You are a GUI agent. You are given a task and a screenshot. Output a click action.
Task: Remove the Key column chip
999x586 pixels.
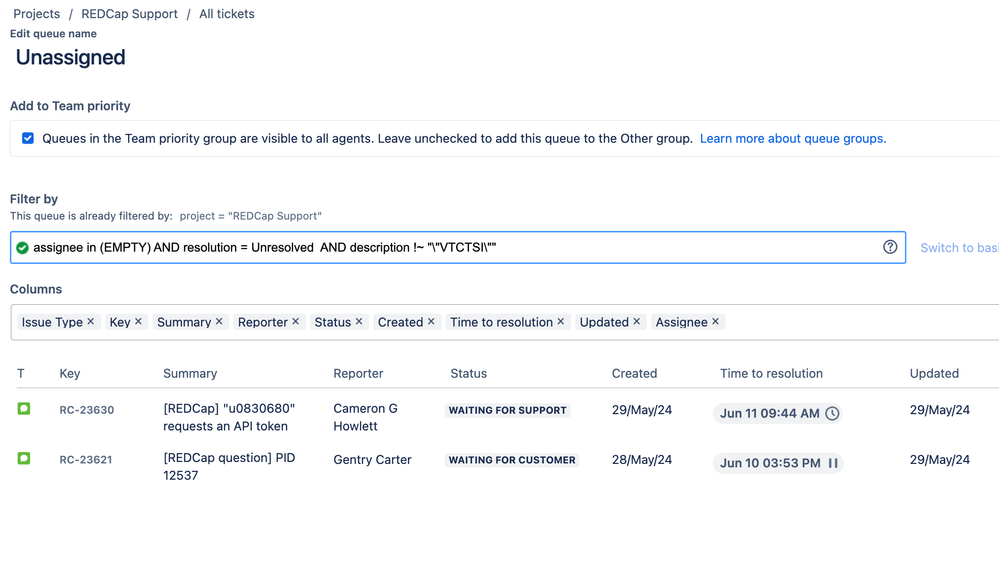[x=138, y=322]
